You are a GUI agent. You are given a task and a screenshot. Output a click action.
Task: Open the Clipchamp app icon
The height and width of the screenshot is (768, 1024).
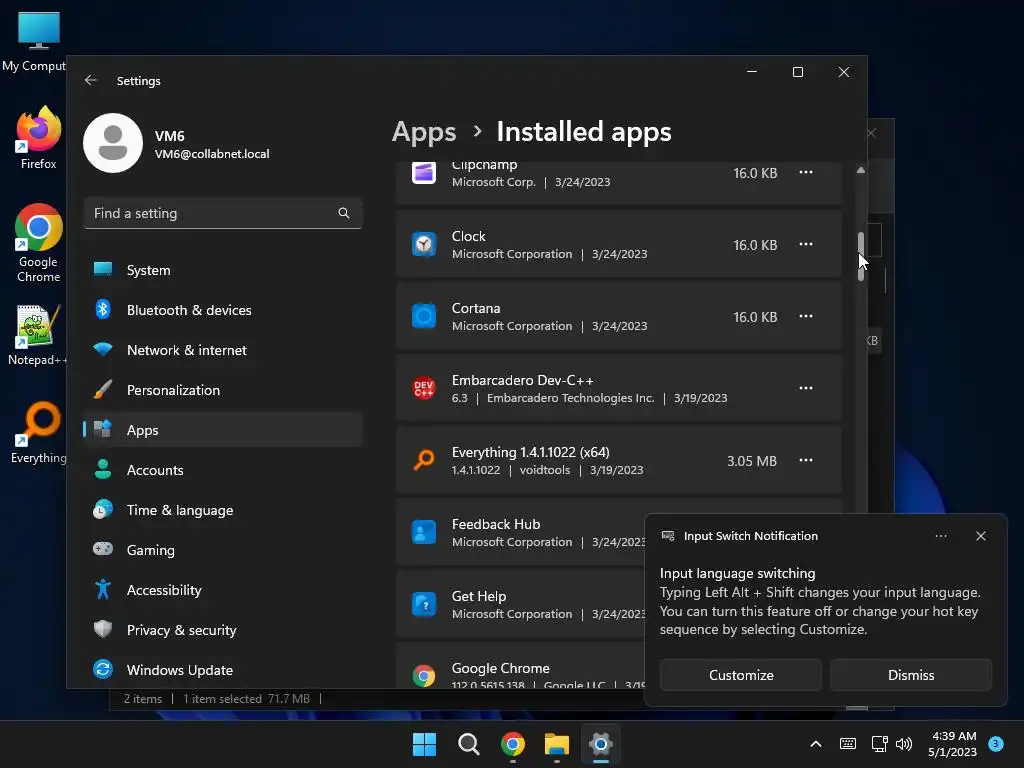[x=424, y=173]
